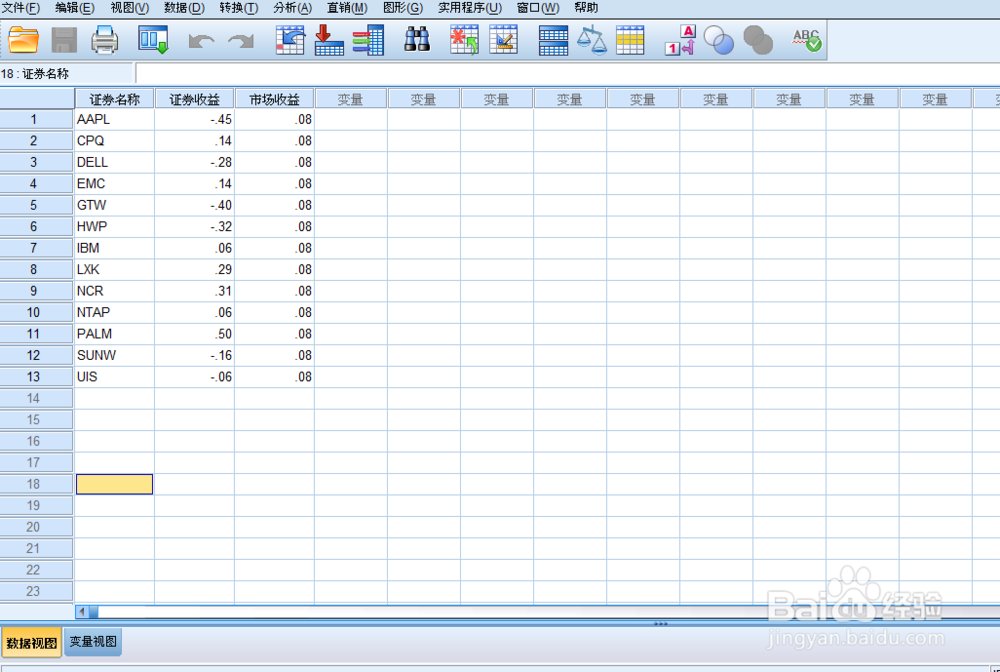Open the 数据(D) menu

tap(184, 8)
